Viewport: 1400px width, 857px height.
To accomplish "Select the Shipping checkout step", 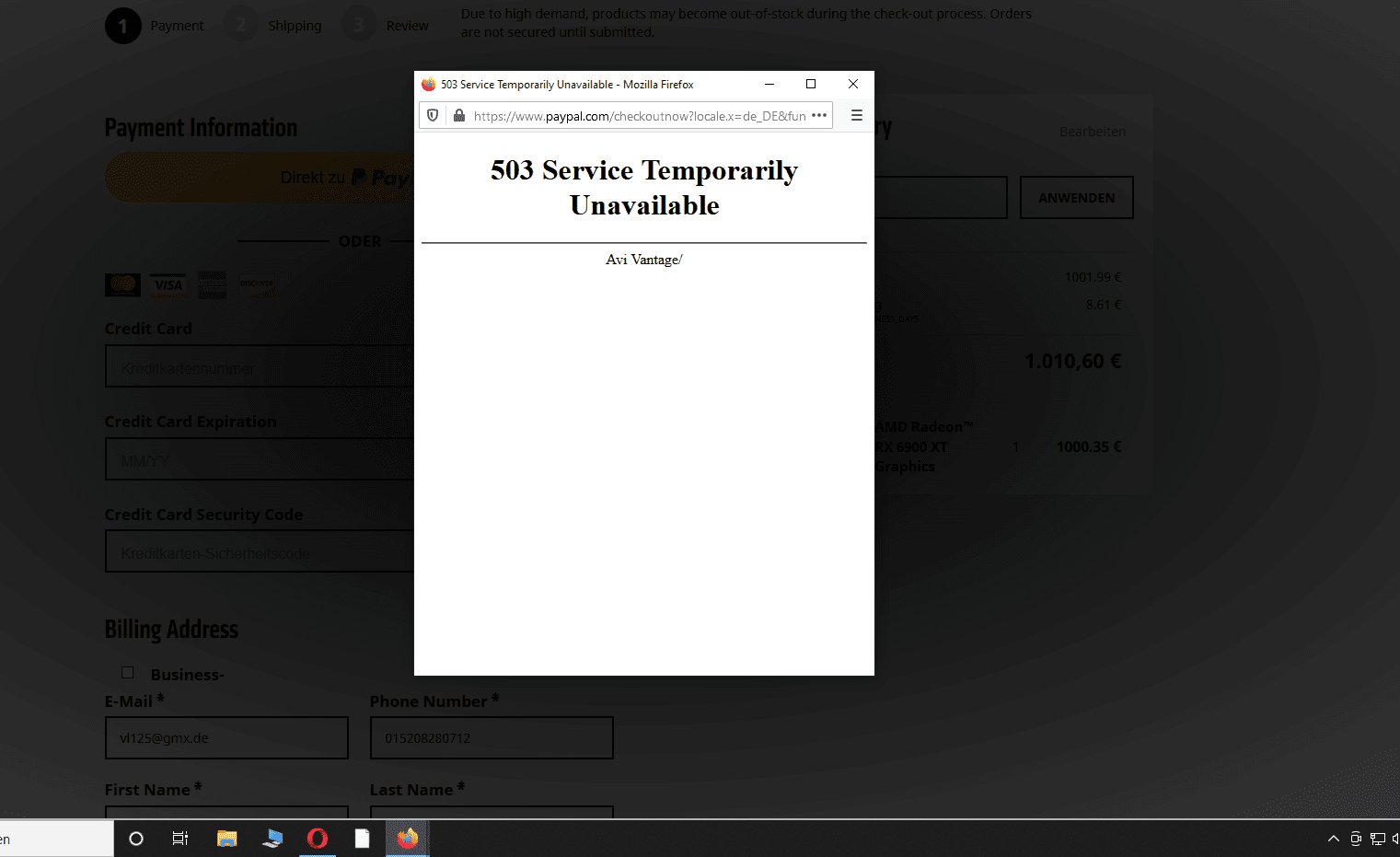I will click(x=295, y=26).
